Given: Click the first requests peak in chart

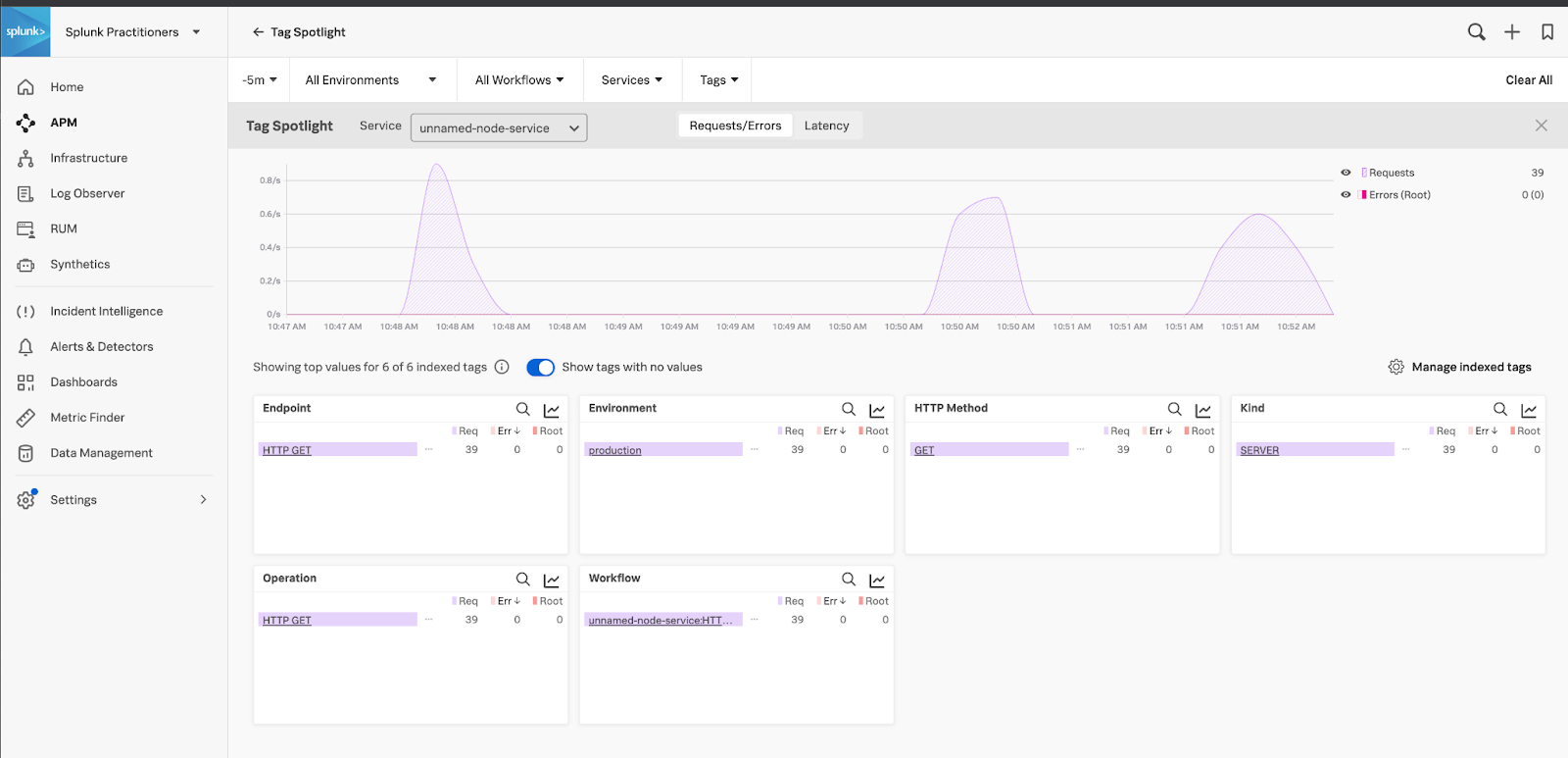Looking at the screenshot, I should (437, 165).
